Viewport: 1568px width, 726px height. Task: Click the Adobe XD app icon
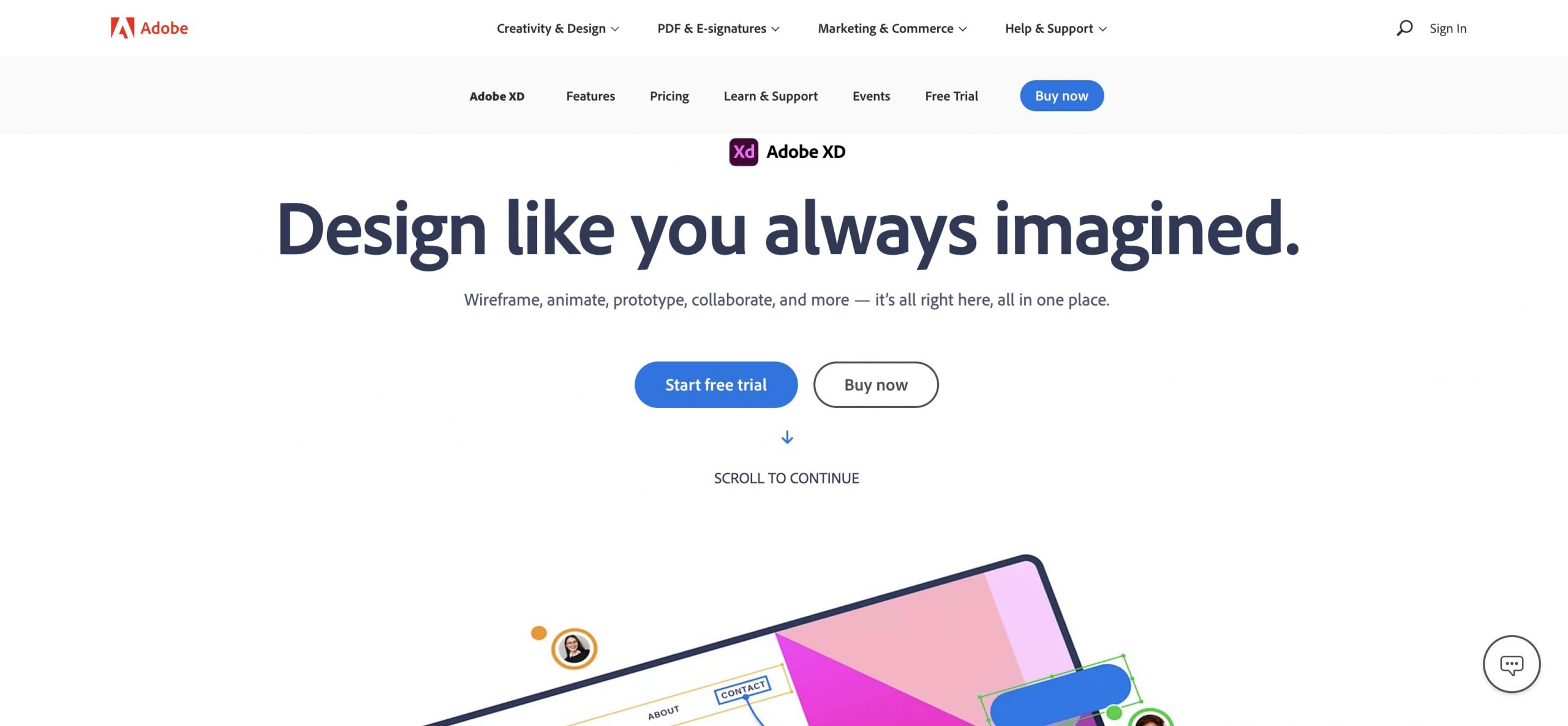[x=743, y=152]
